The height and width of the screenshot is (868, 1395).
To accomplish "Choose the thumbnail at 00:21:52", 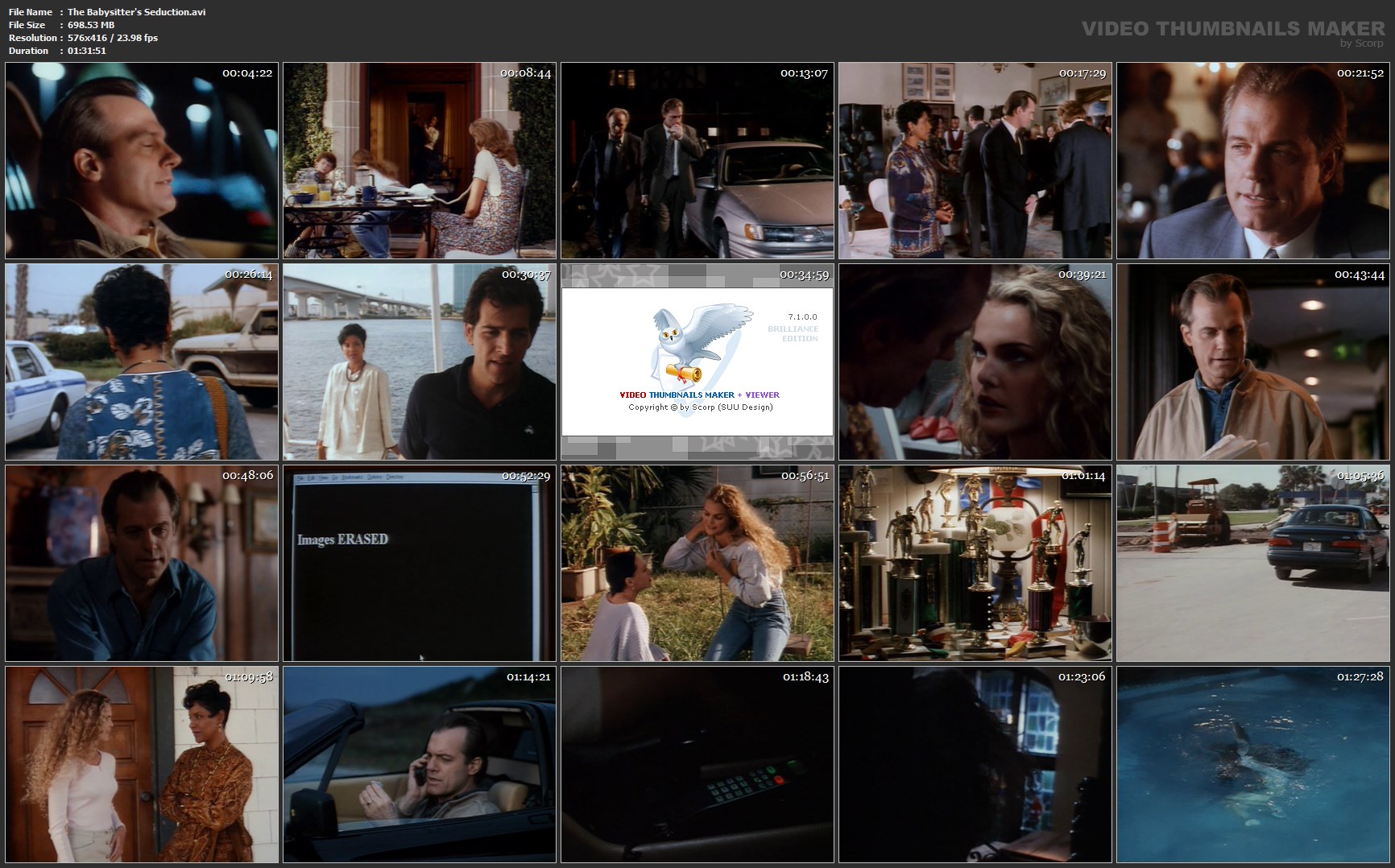I will click(1253, 160).
